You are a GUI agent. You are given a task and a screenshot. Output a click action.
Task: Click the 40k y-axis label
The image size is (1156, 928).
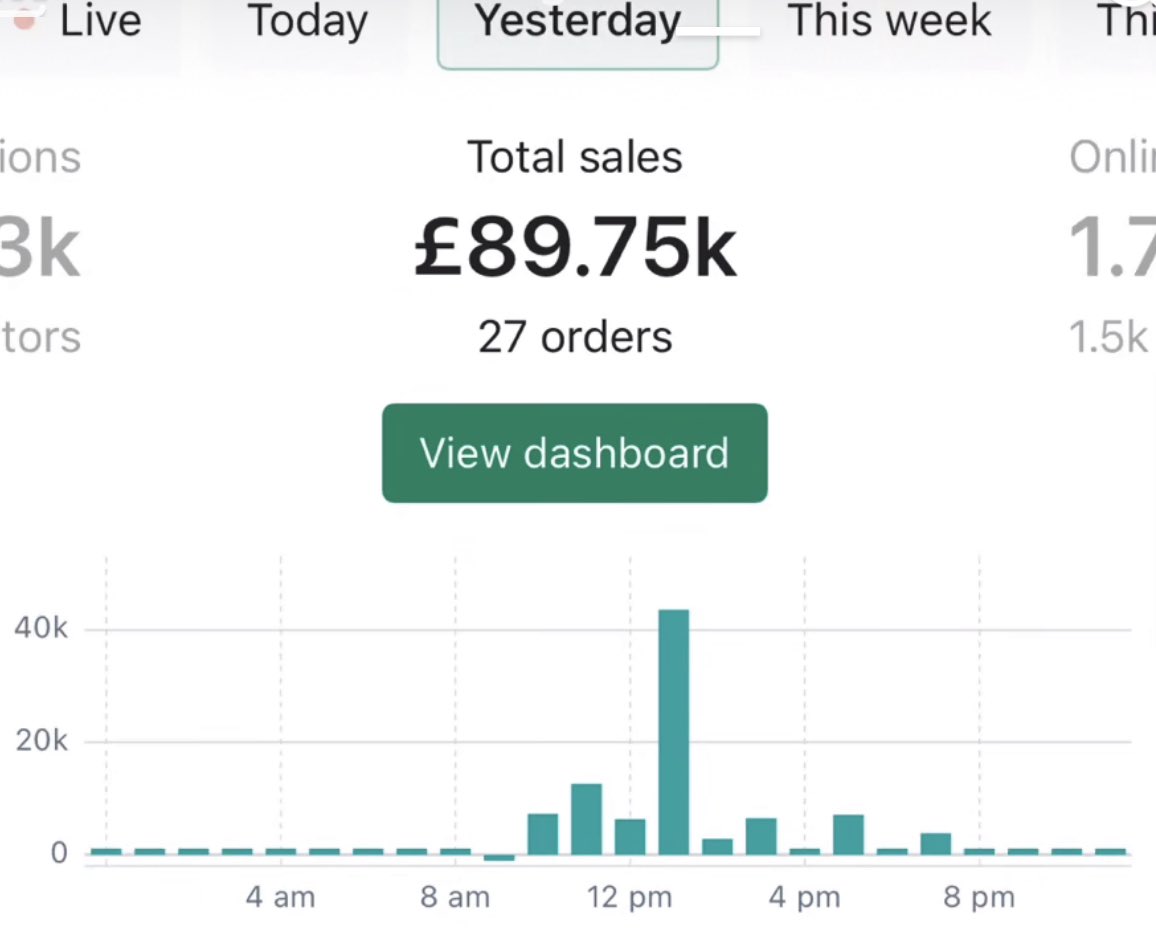point(41,628)
